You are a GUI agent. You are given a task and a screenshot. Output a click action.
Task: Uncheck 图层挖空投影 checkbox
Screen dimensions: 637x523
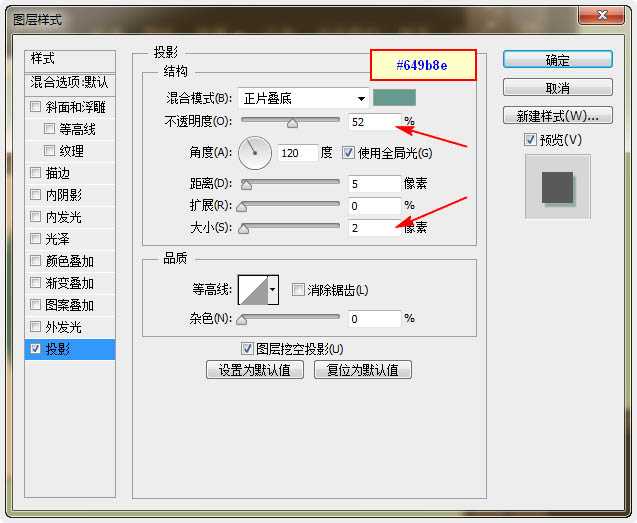tap(247, 349)
